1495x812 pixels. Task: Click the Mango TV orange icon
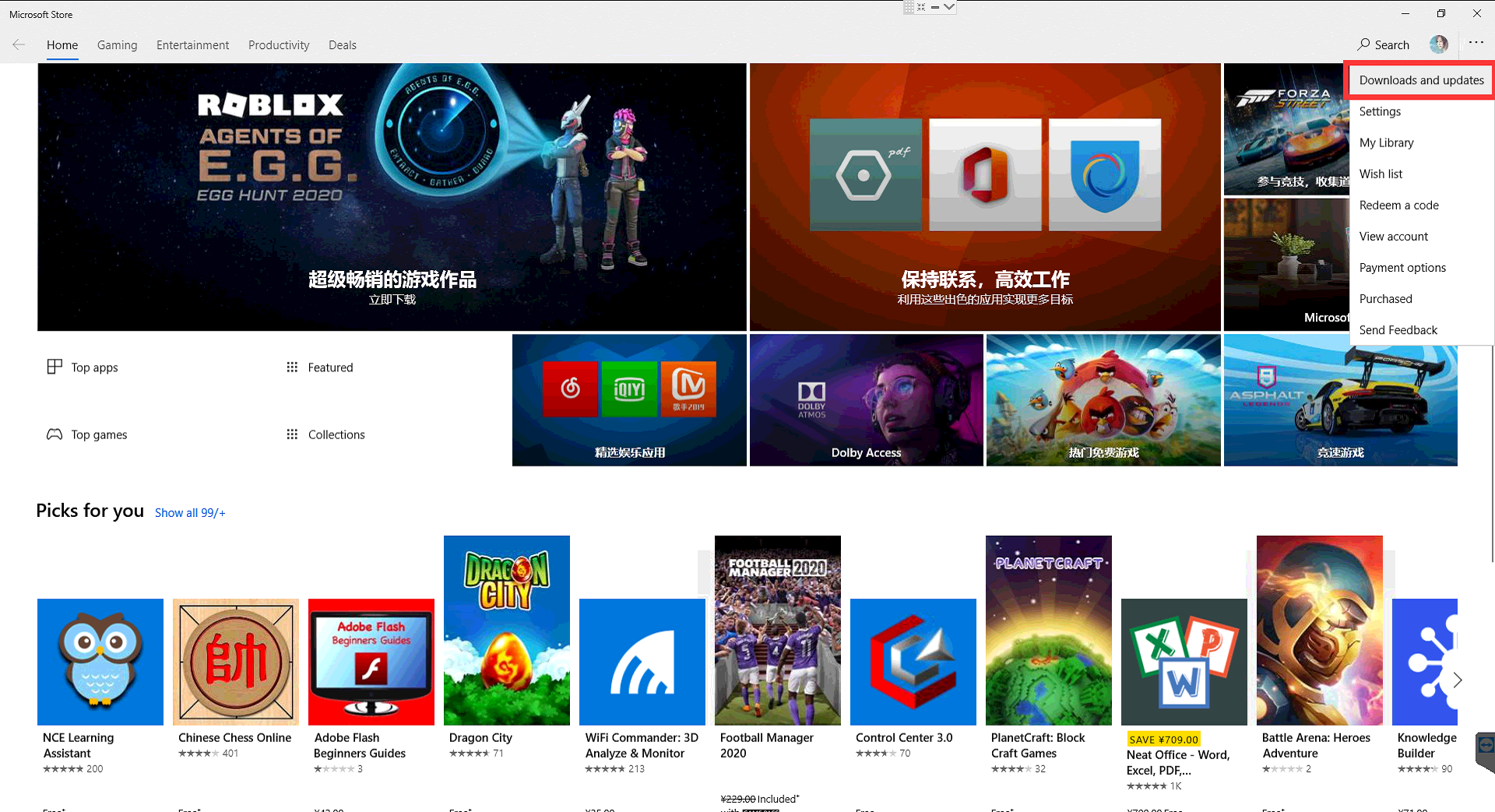[688, 388]
